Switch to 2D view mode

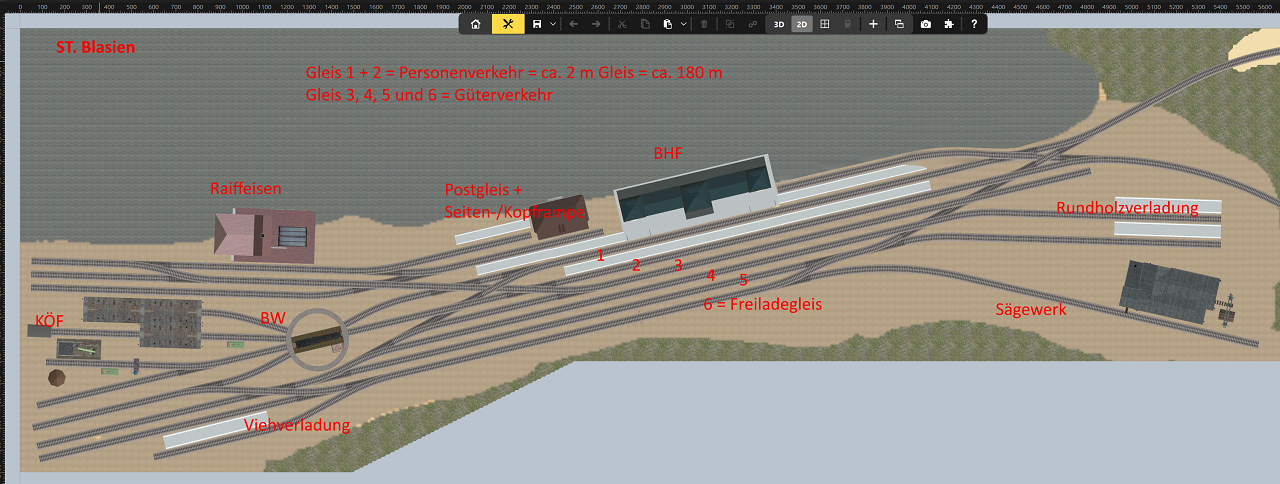(802, 24)
